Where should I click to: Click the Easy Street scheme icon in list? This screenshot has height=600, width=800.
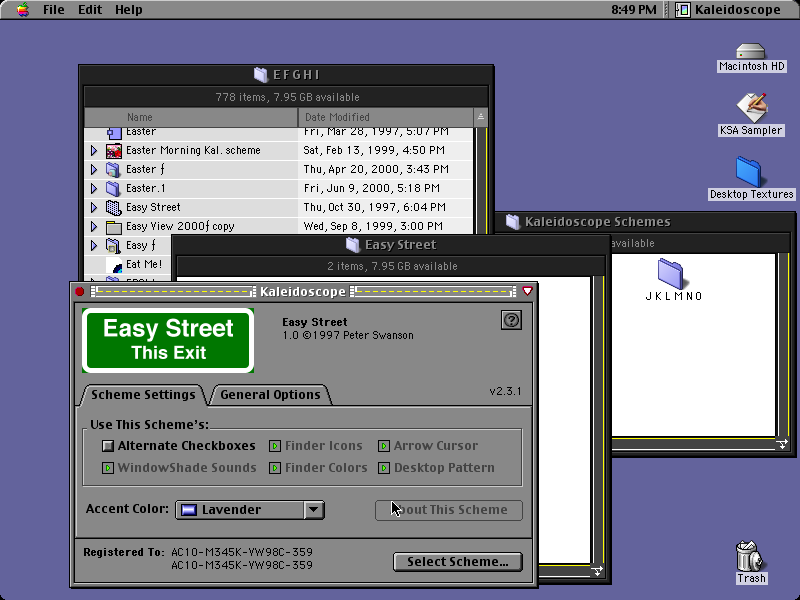click(113, 207)
